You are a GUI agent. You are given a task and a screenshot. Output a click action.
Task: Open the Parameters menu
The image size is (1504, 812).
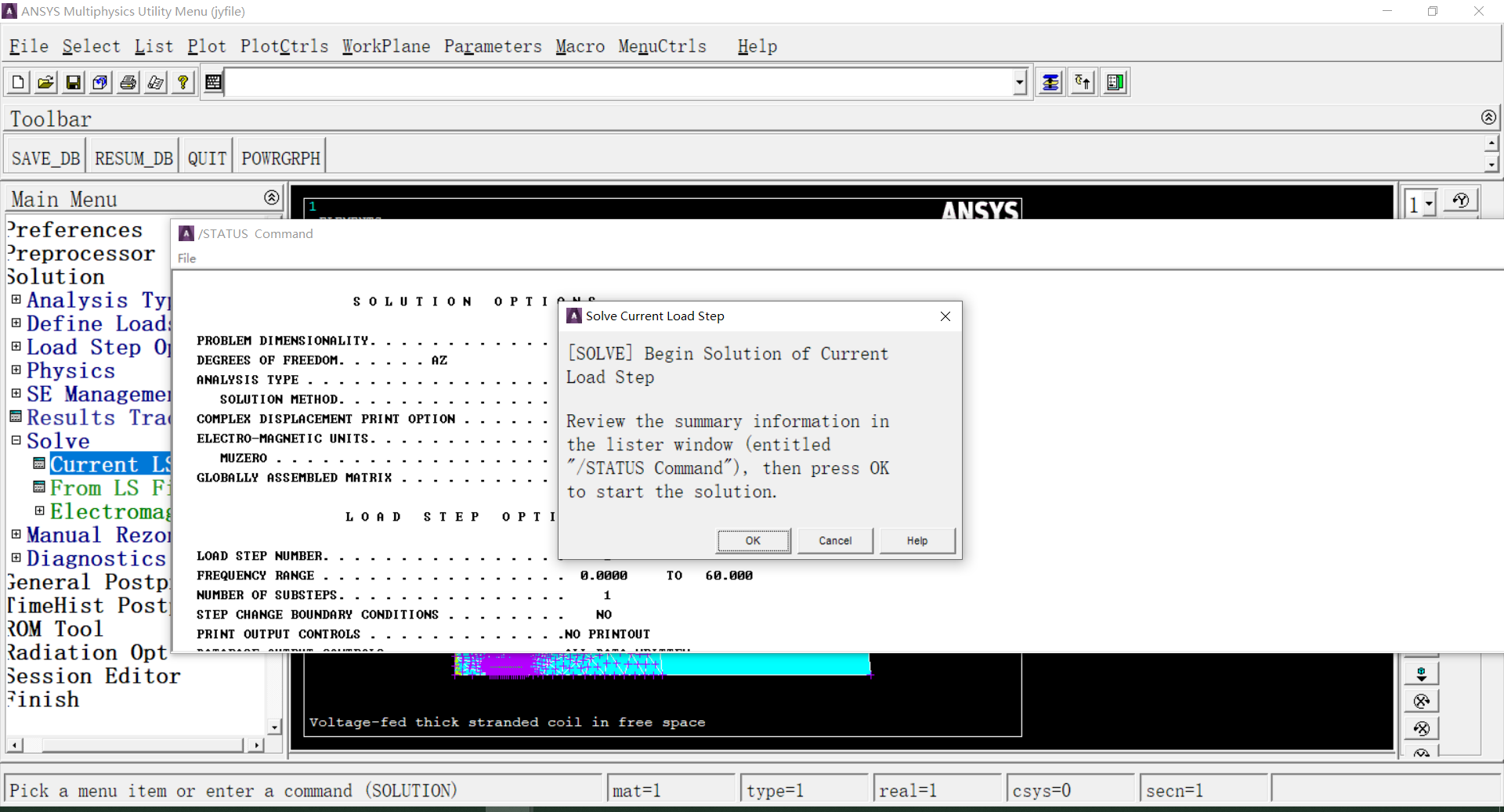coord(493,46)
